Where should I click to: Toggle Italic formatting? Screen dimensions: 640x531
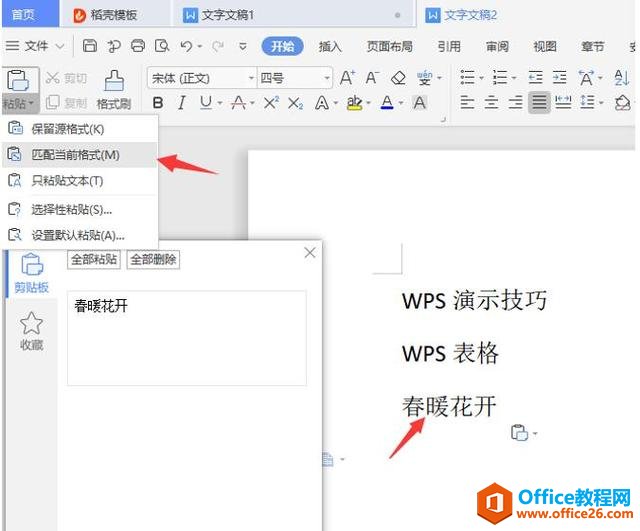click(x=182, y=103)
